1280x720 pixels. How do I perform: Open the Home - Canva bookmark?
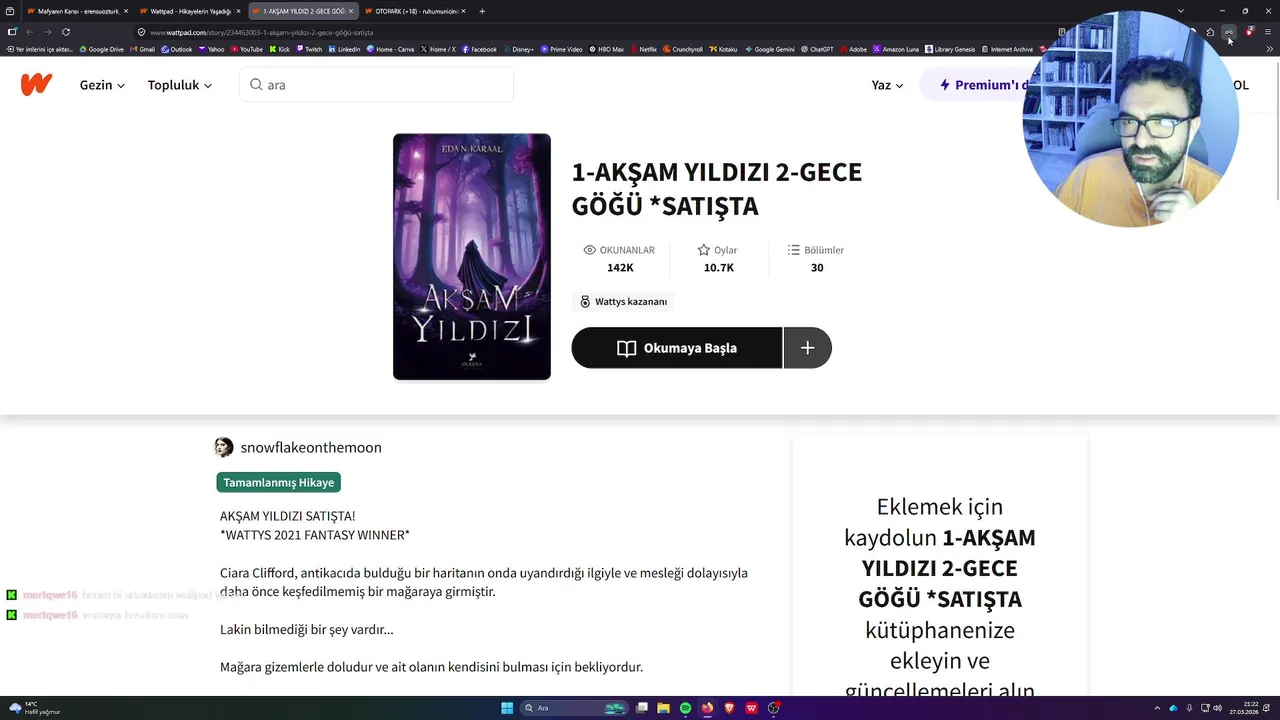coord(391,49)
